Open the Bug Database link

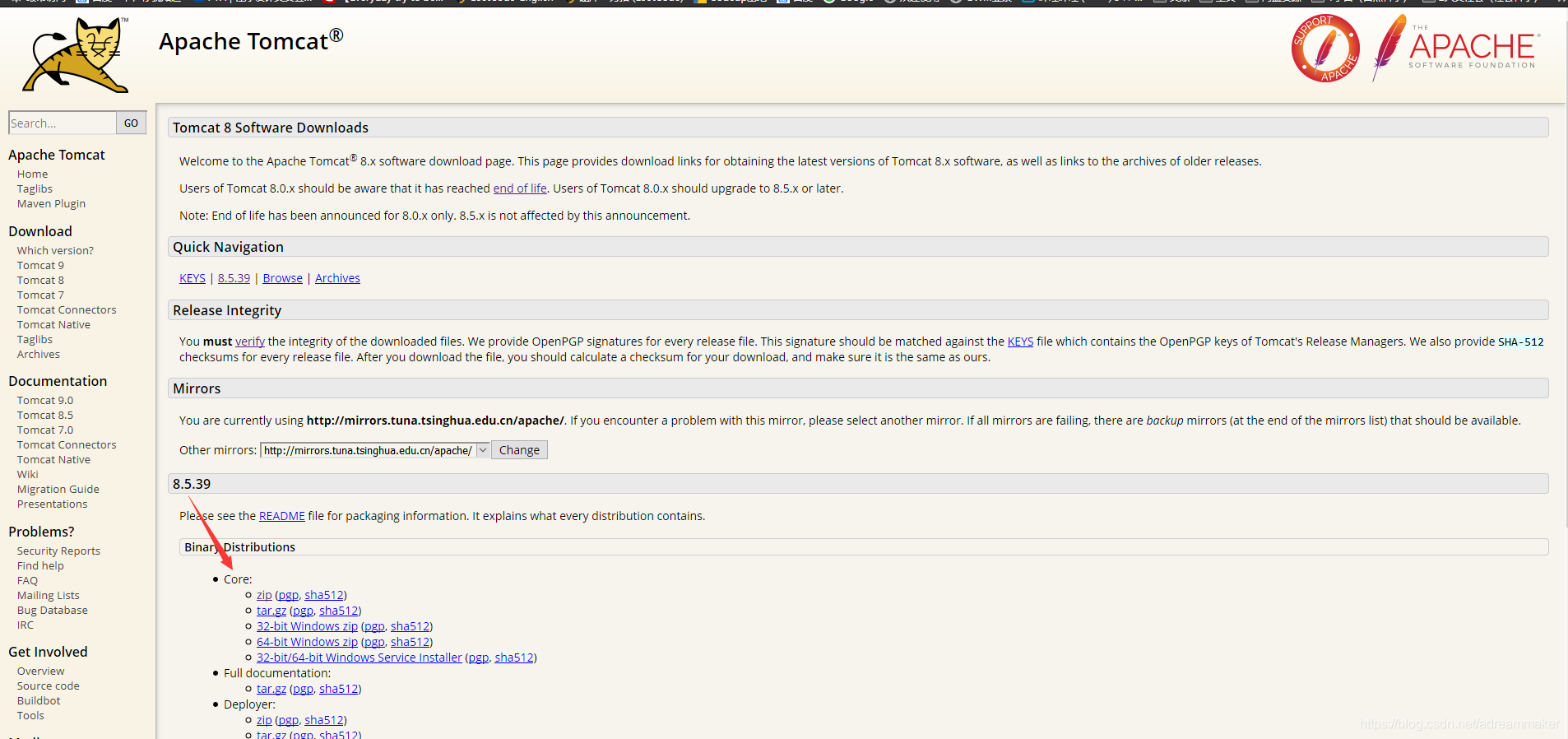point(53,610)
